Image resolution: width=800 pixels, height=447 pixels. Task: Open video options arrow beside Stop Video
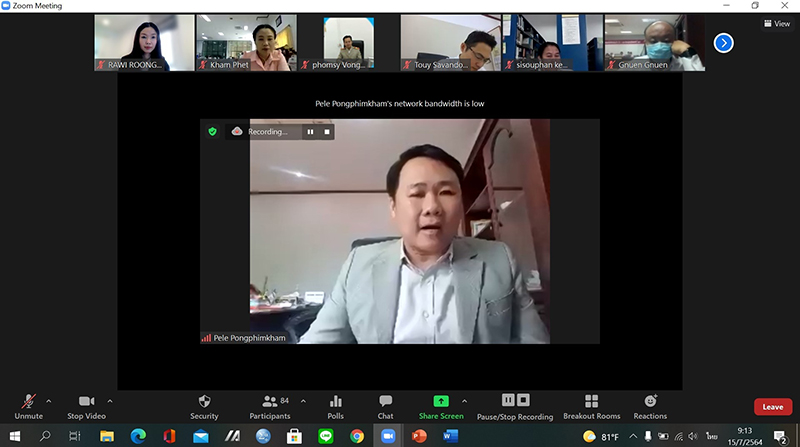pyautogui.click(x=110, y=402)
